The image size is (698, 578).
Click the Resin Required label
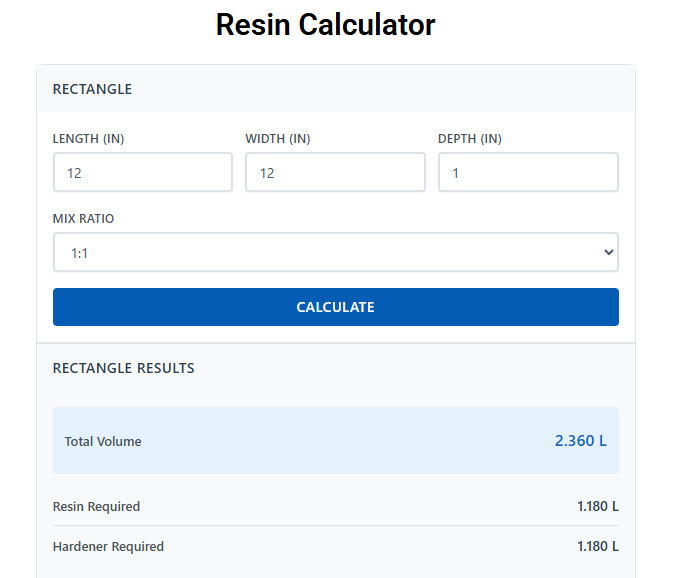click(x=96, y=507)
